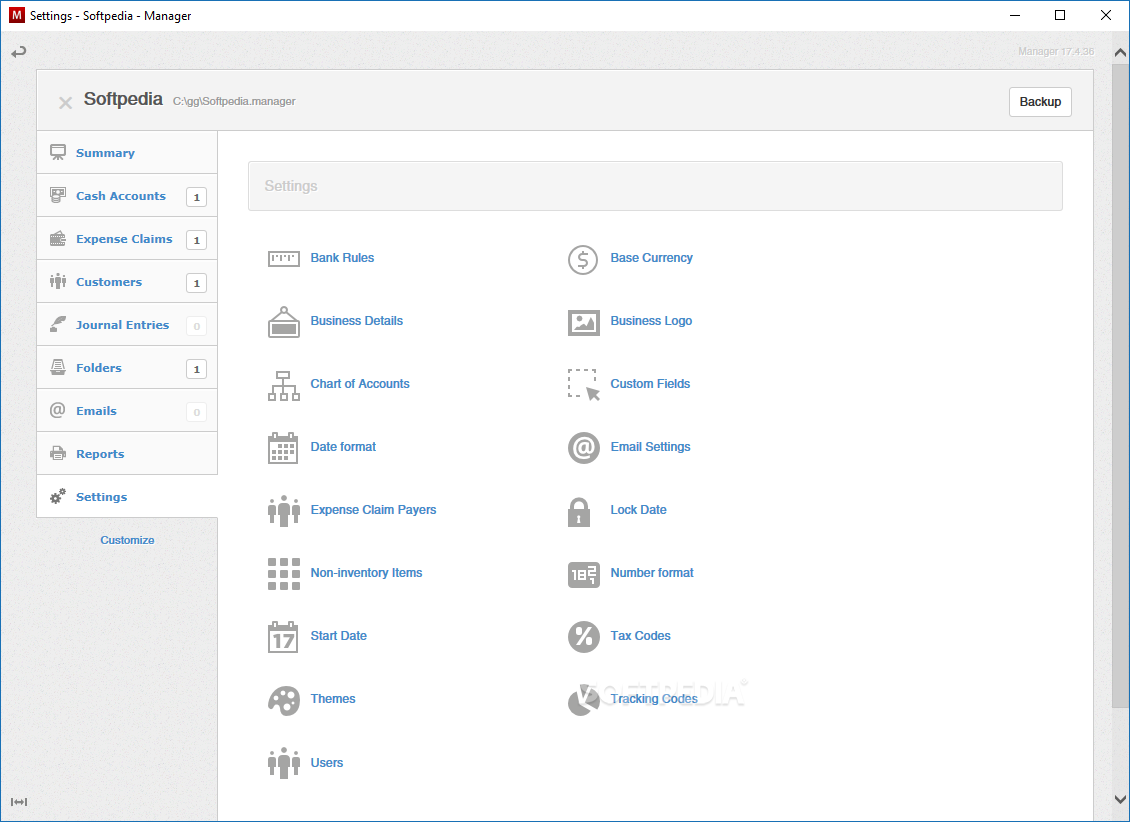
Task: Open the Email Settings link
Action: pos(650,447)
